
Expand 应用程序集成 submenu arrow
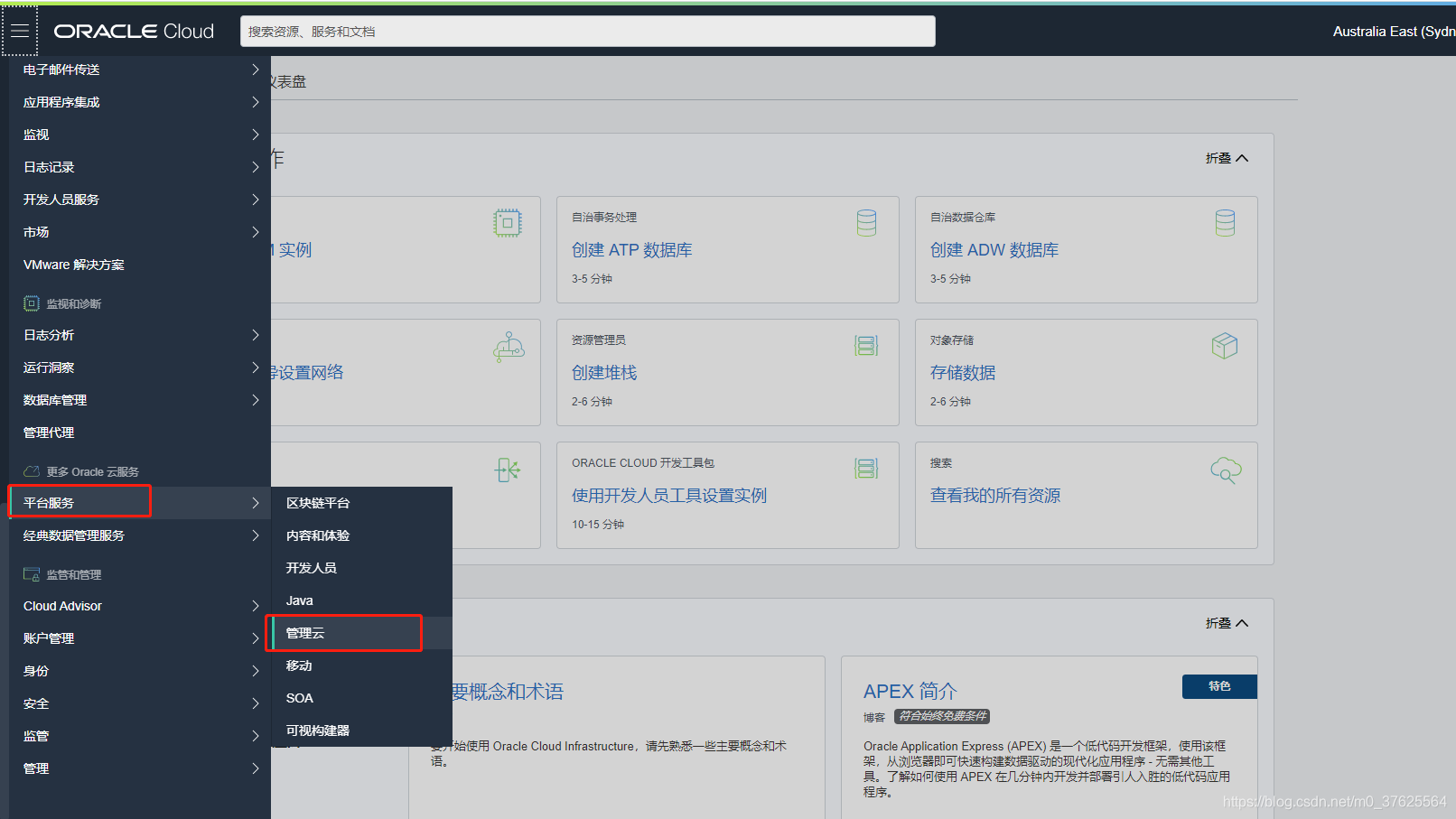[256, 102]
